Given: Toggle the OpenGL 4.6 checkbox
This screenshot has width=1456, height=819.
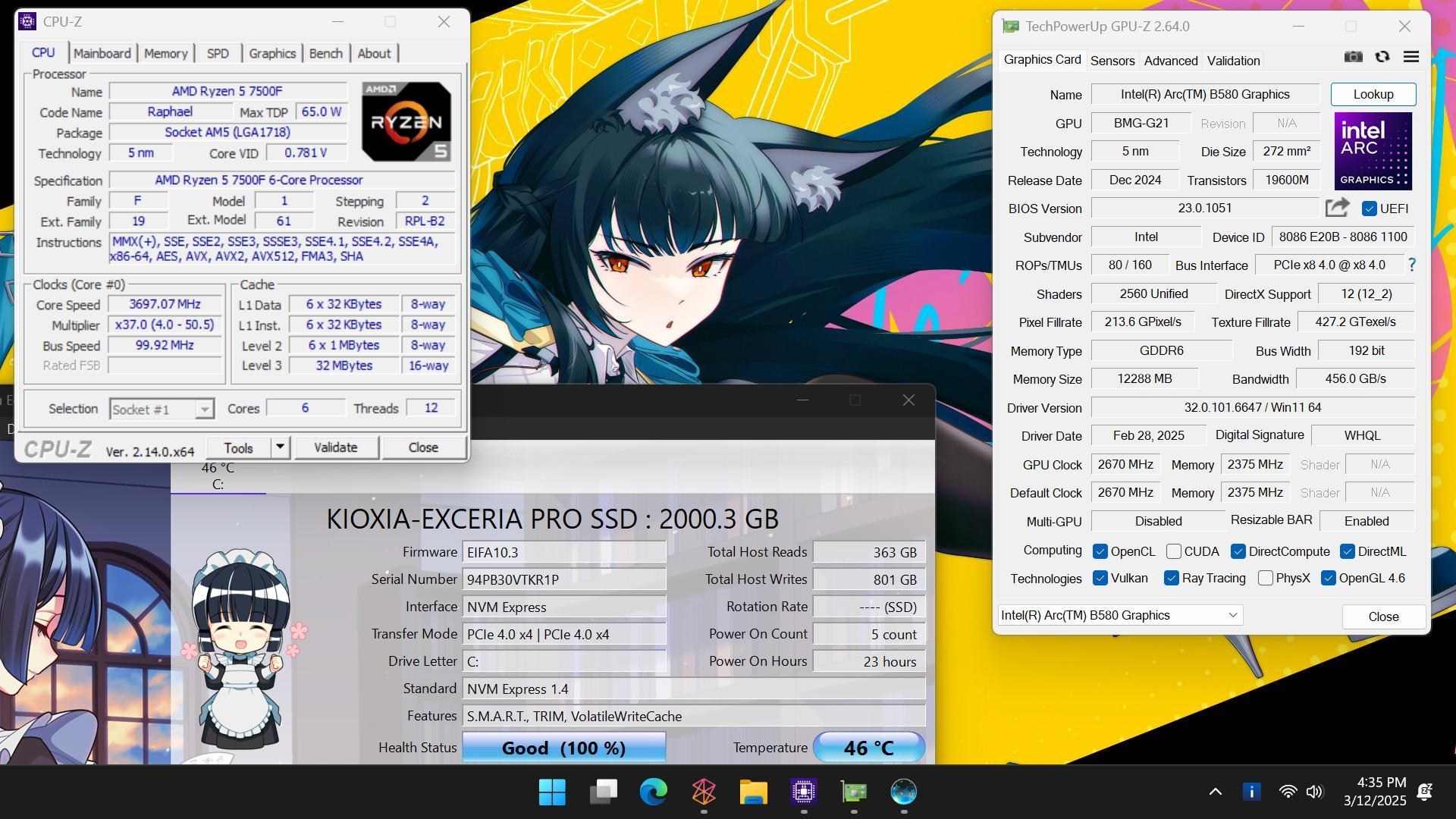Looking at the screenshot, I should click(x=1328, y=578).
